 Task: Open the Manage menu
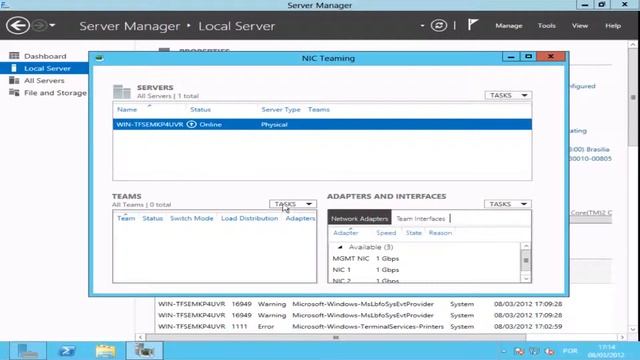(509, 26)
